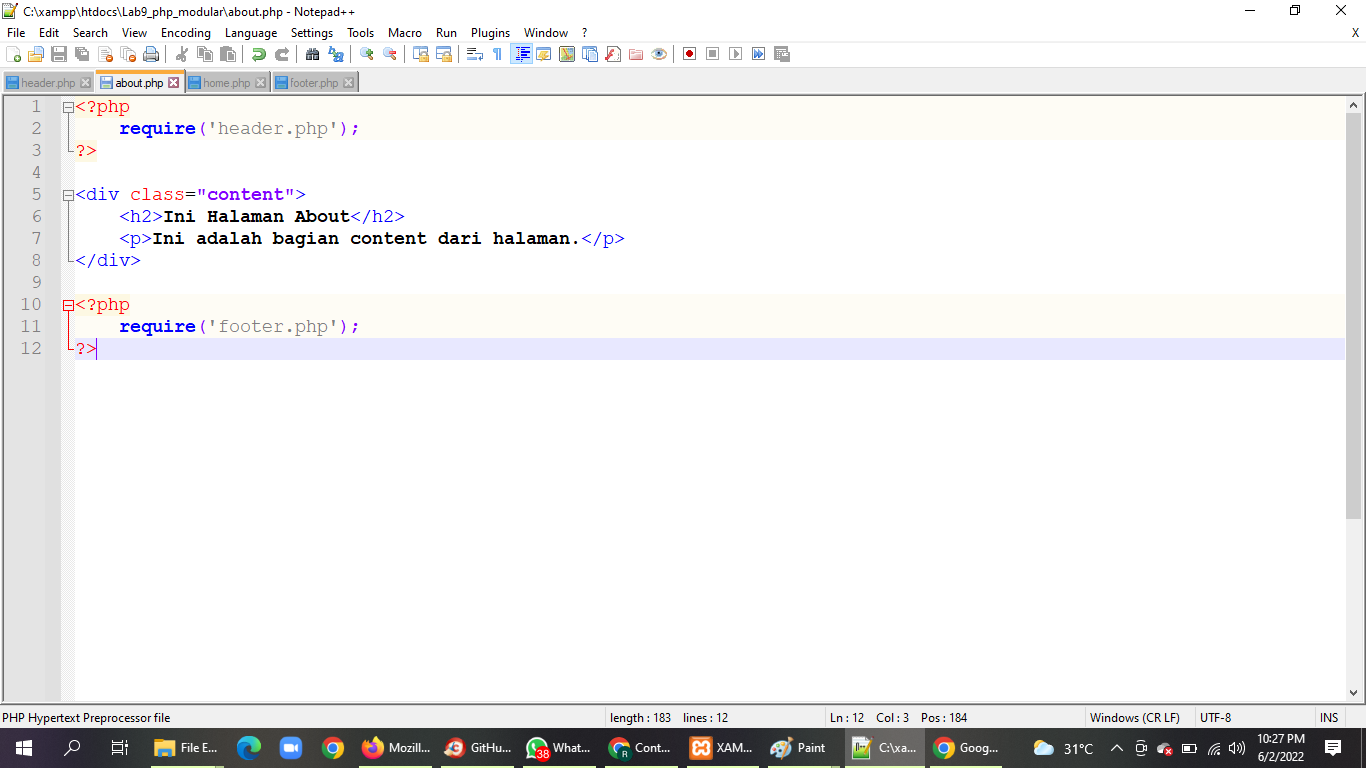Viewport: 1366px width, 768px height.
Task: Collapse the PHP fold marker on line 10
Action: 68,305
